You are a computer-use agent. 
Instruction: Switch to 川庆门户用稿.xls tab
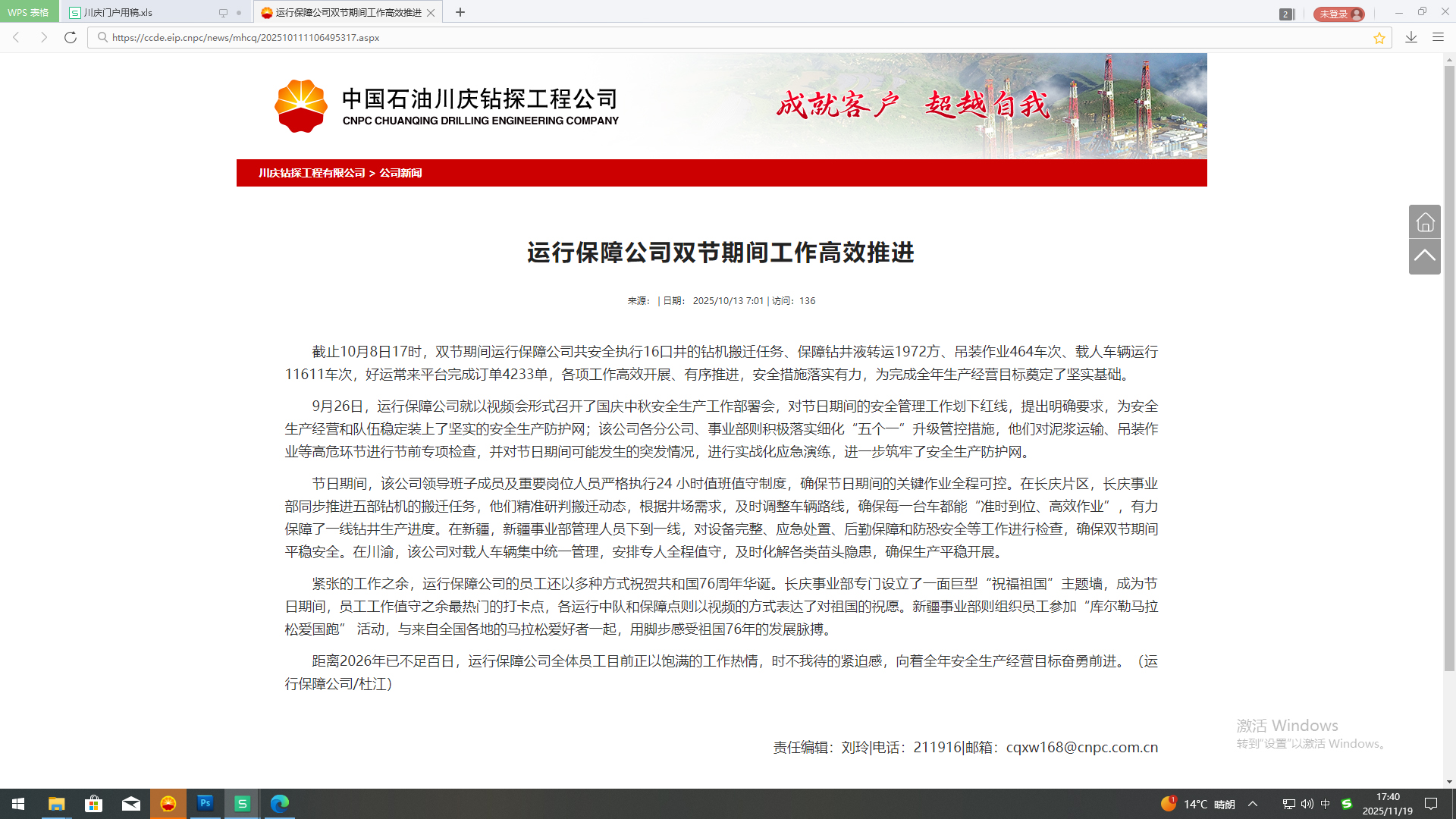118,13
